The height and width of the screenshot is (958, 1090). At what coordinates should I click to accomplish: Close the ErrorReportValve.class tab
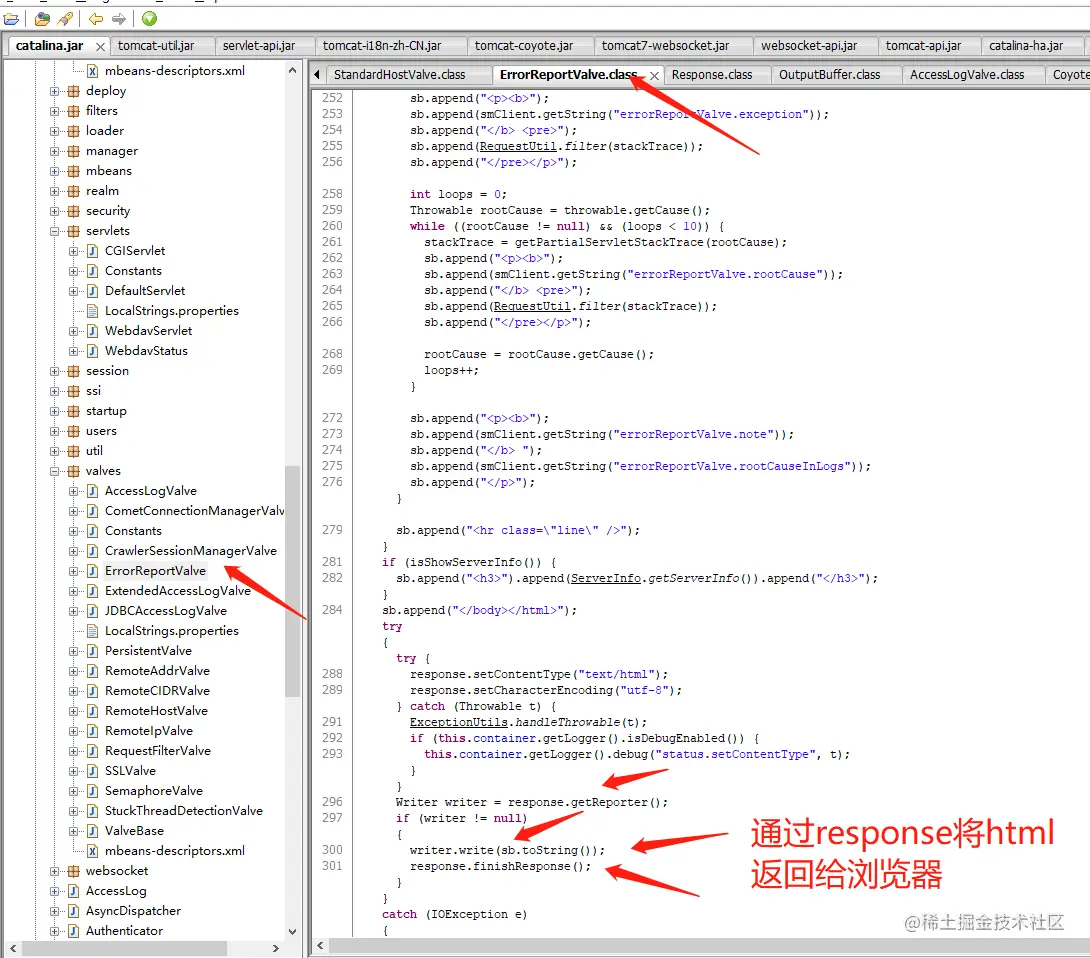tap(655, 74)
